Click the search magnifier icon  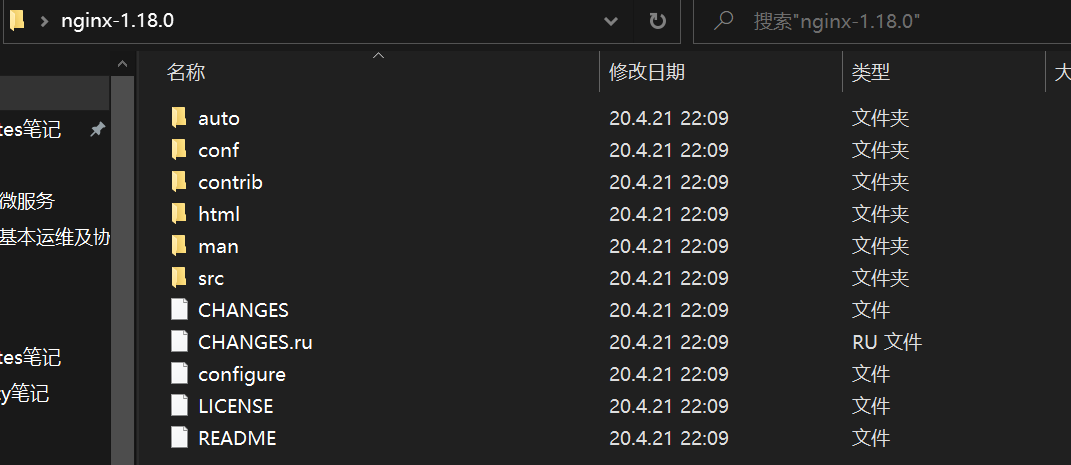click(723, 21)
